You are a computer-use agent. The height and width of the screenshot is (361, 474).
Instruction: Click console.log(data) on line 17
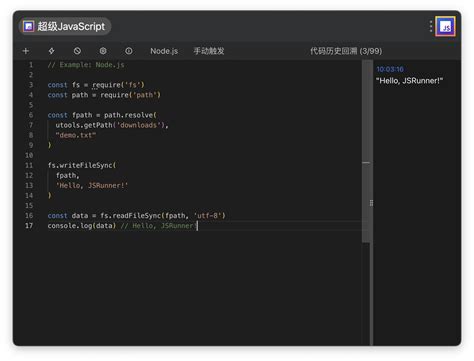point(82,226)
